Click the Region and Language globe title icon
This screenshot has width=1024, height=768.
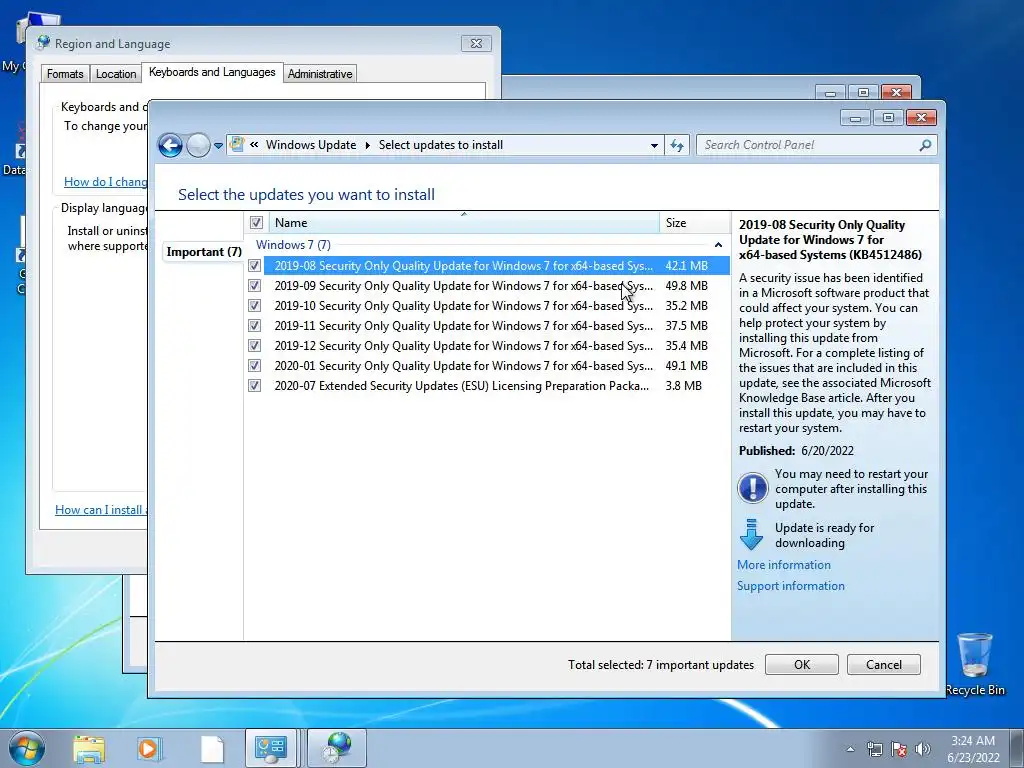click(x=44, y=43)
